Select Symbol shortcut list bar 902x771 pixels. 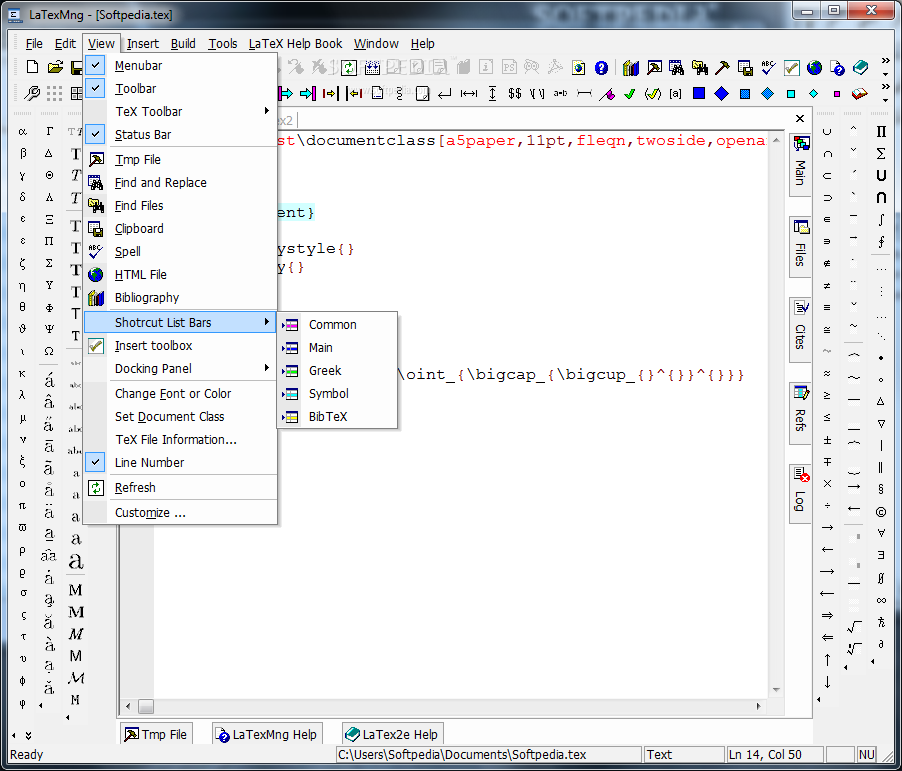click(x=337, y=394)
